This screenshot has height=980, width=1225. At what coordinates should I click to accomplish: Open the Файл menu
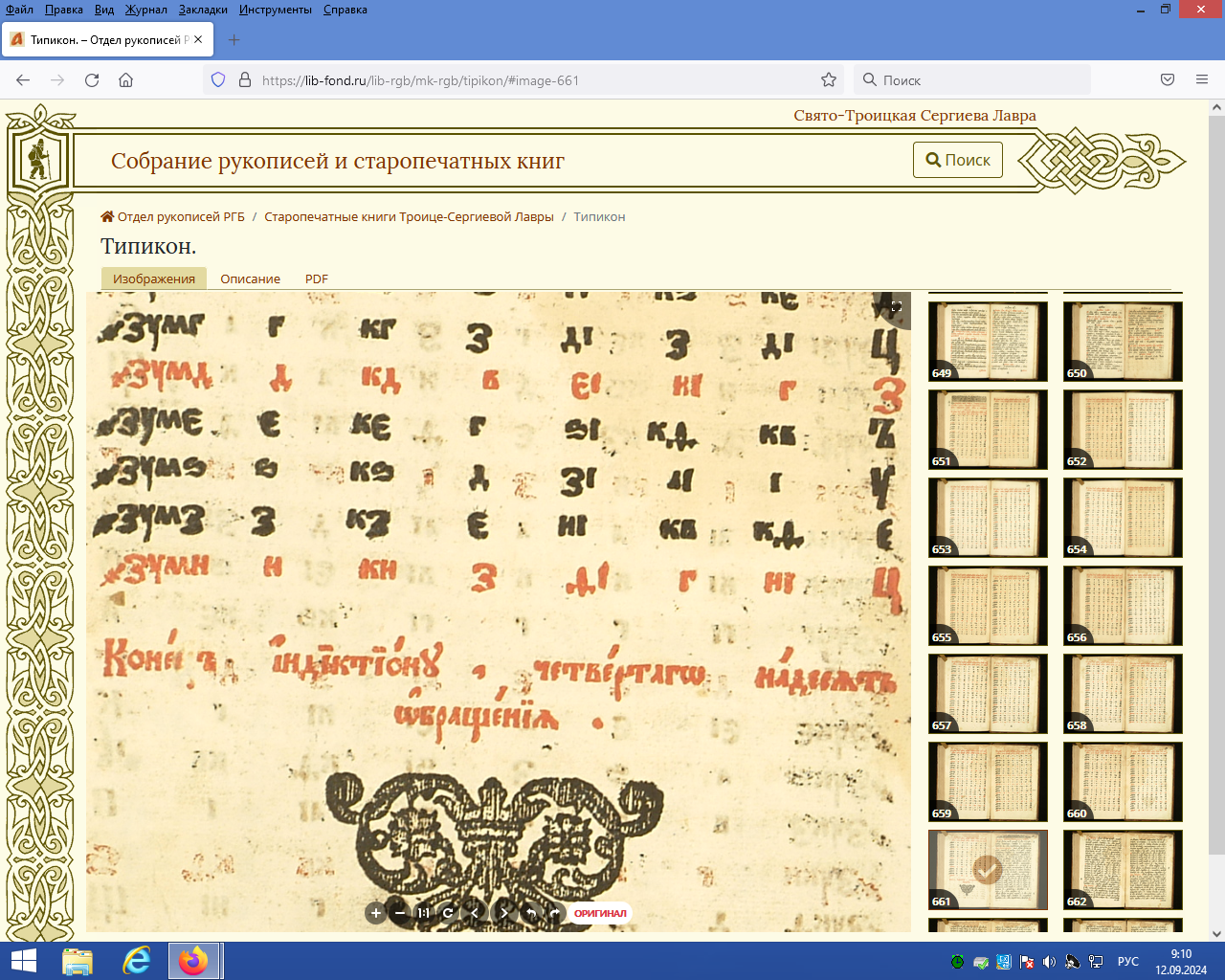(20, 10)
